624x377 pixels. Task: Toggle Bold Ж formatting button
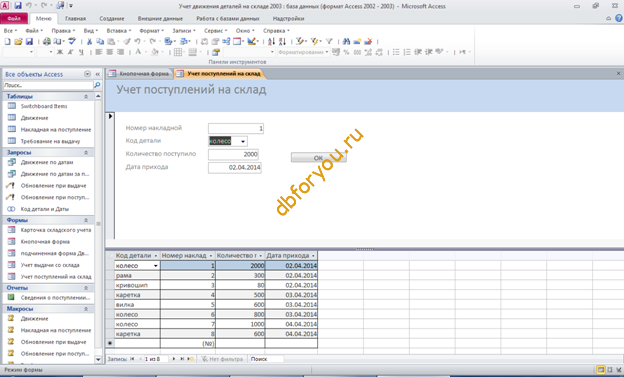pos(60,52)
